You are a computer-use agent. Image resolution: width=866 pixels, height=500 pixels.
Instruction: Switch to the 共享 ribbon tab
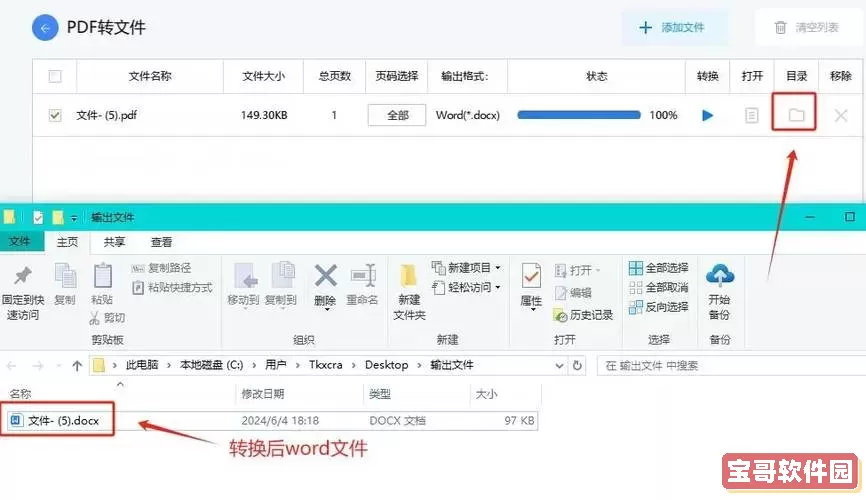pyautogui.click(x=114, y=242)
